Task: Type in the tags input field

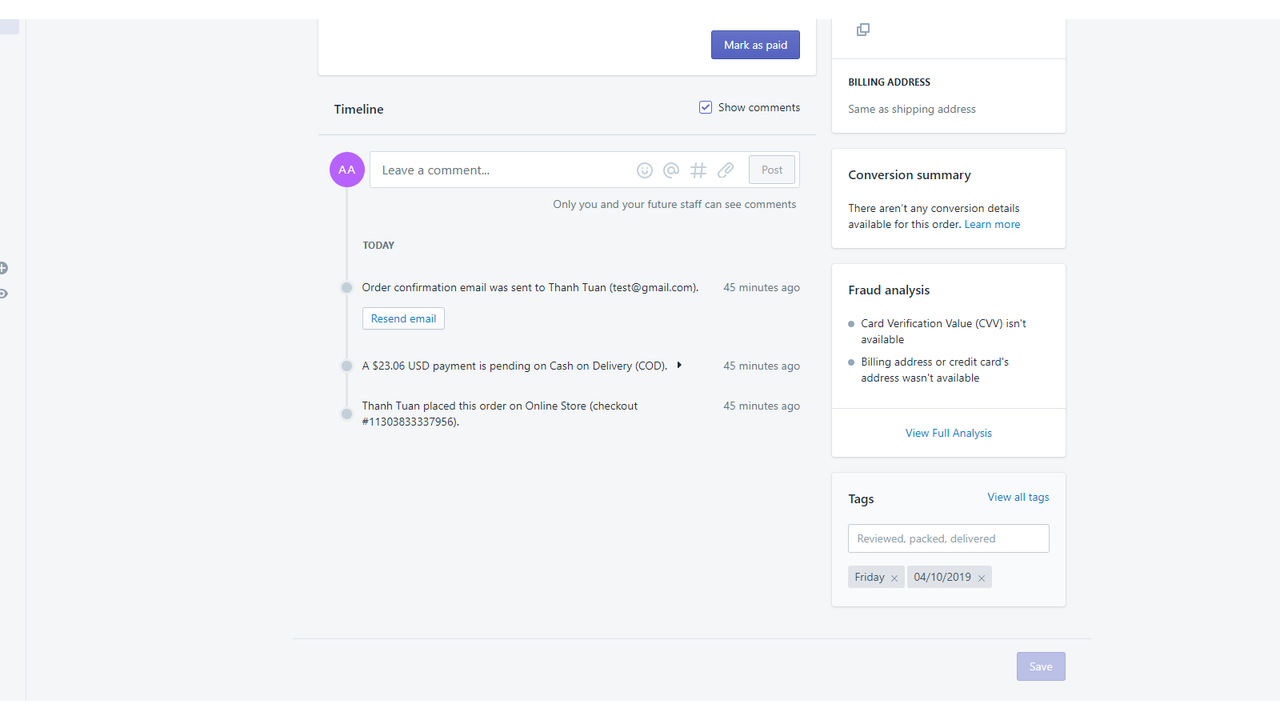Action: click(x=948, y=538)
